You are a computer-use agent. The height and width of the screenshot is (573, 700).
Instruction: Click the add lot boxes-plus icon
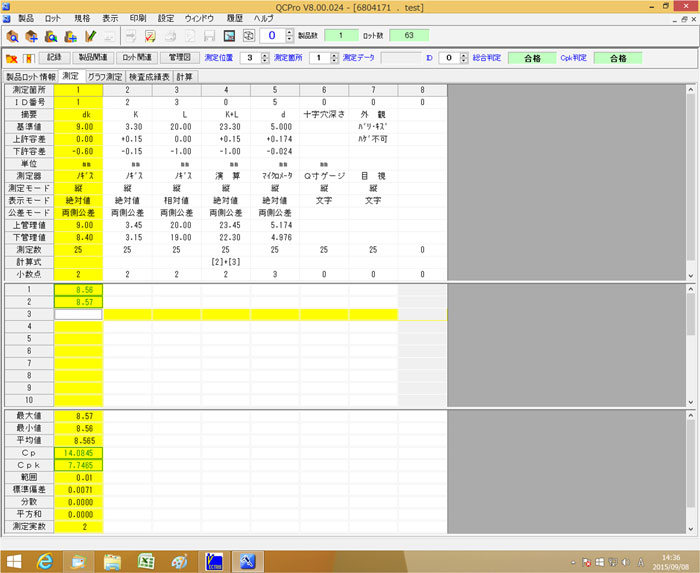point(71,36)
